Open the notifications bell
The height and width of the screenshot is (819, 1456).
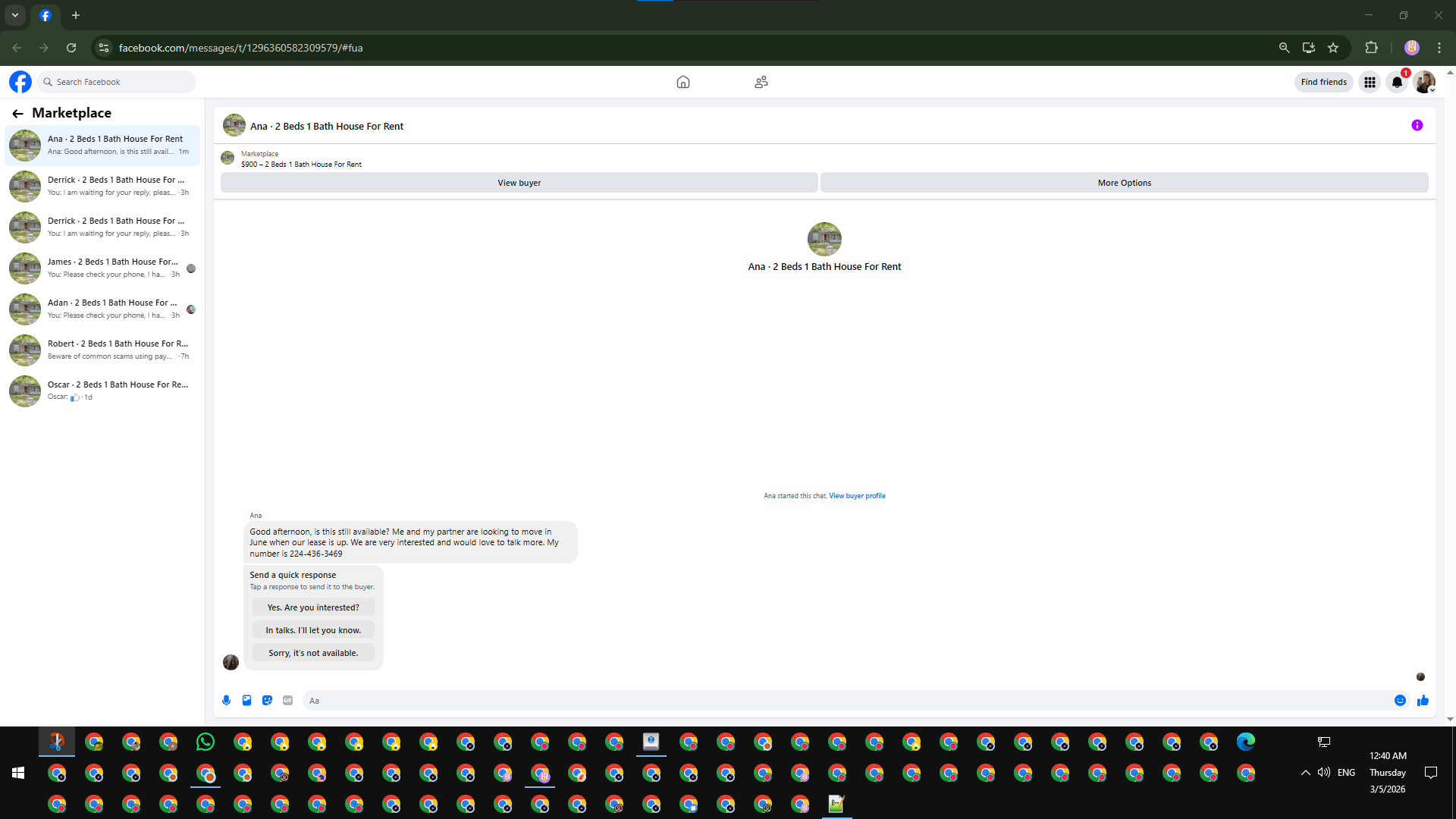point(1397,82)
